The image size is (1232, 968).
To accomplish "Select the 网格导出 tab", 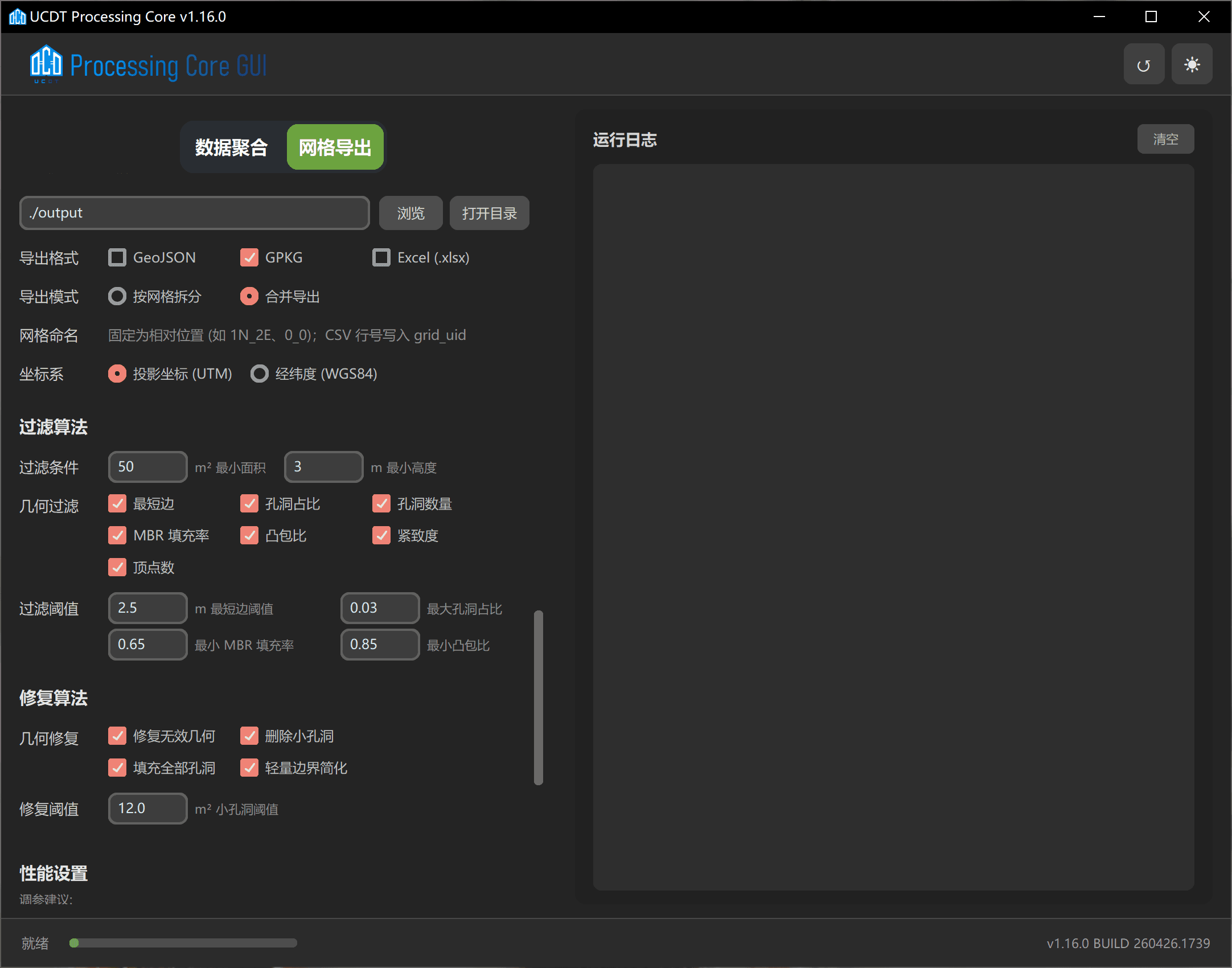I will click(x=335, y=147).
